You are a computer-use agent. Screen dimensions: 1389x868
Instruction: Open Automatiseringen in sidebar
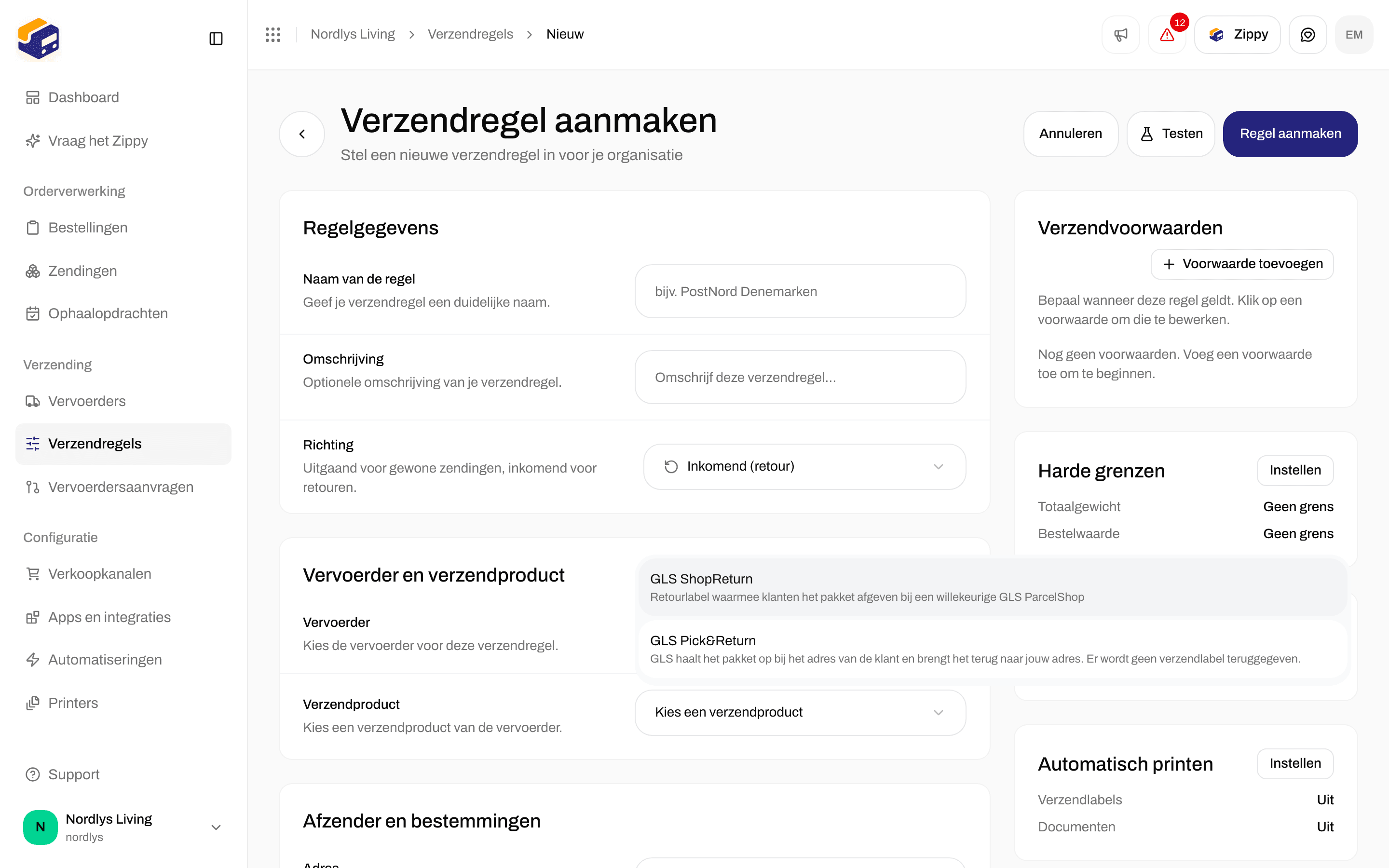pyautogui.click(x=123, y=660)
